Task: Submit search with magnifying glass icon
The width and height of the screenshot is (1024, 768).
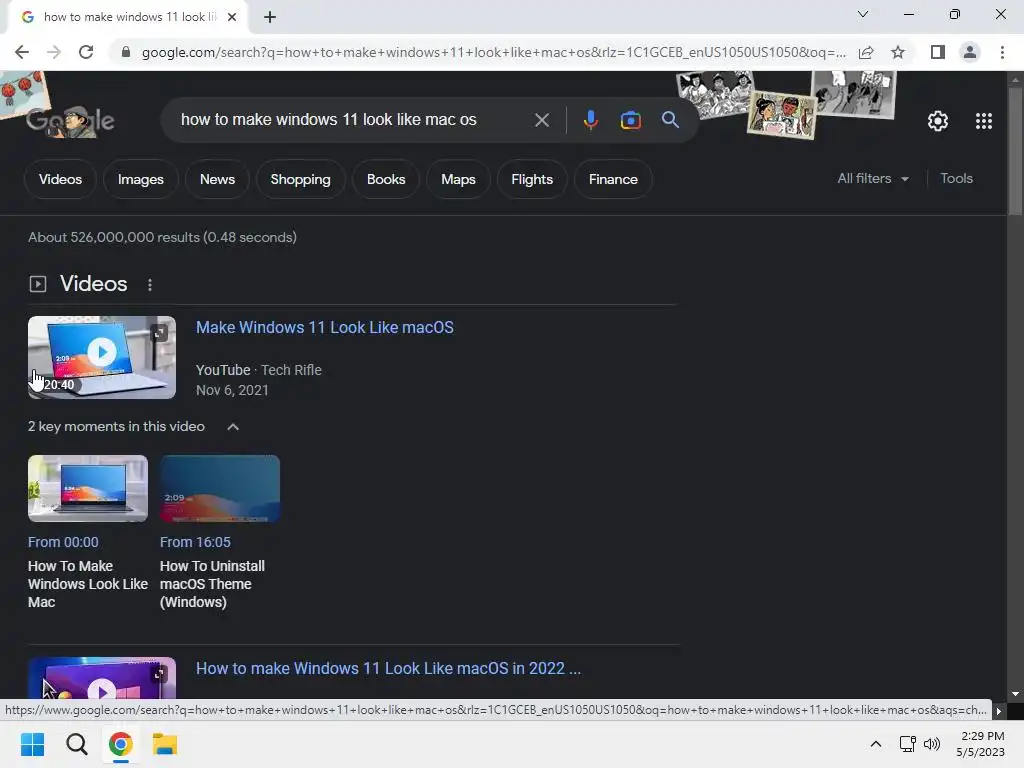Action: 670,120
